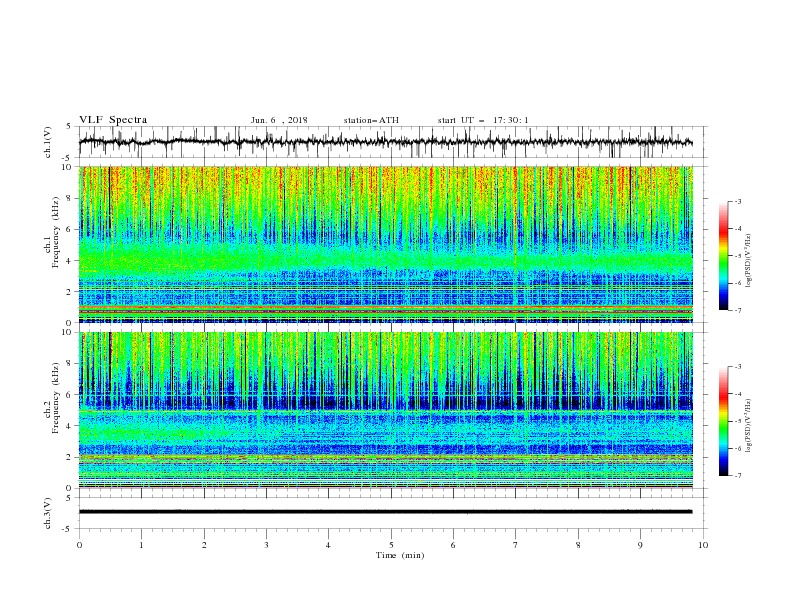This screenshot has width=792, height=612.
Task: Click the ch.2 "Frequency (kHz)" axis label
Action: (56, 398)
